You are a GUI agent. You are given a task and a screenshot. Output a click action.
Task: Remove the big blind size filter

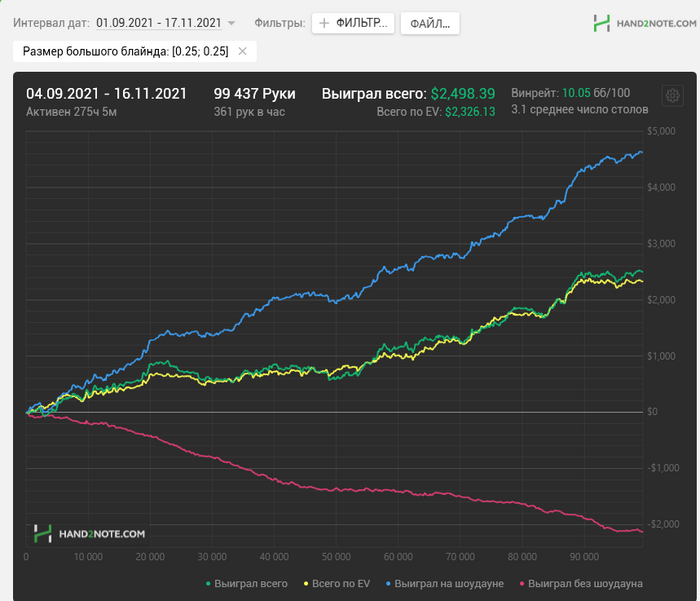(x=242, y=51)
